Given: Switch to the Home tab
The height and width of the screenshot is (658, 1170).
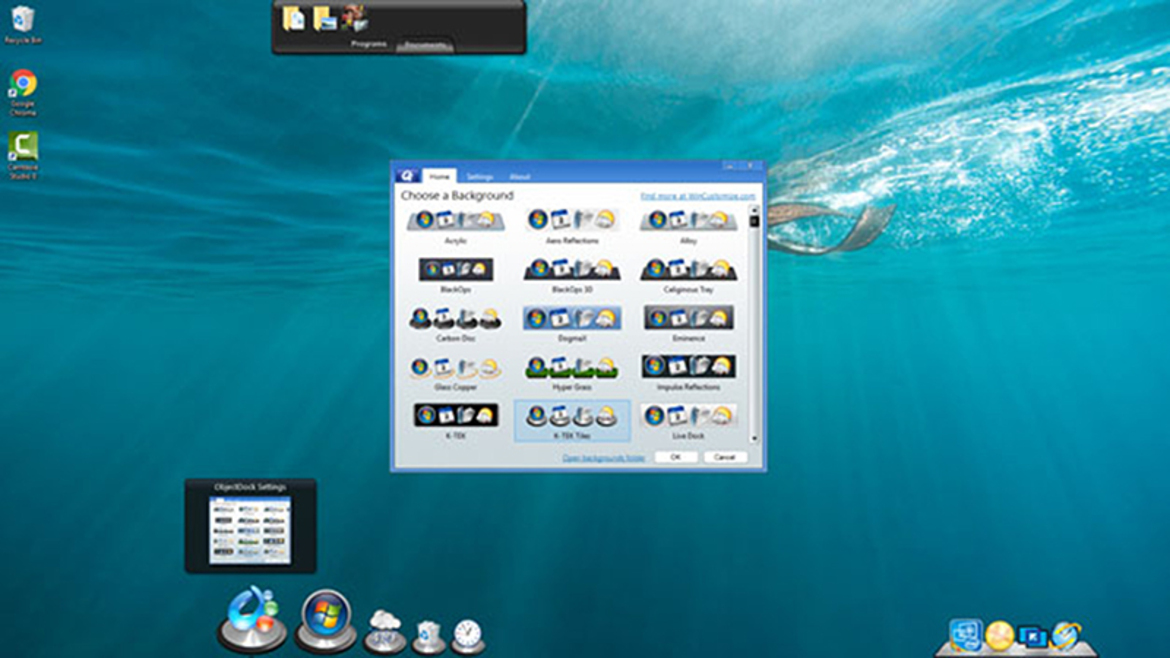Looking at the screenshot, I should click(x=439, y=176).
